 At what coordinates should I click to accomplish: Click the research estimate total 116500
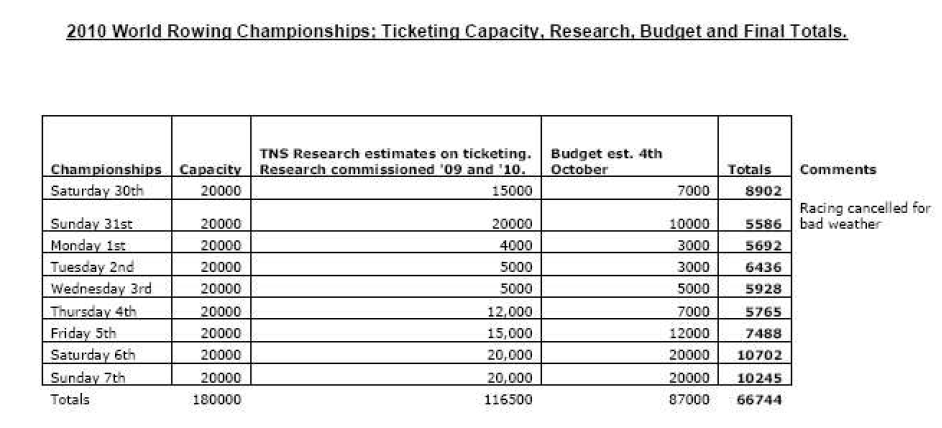[x=510, y=399]
